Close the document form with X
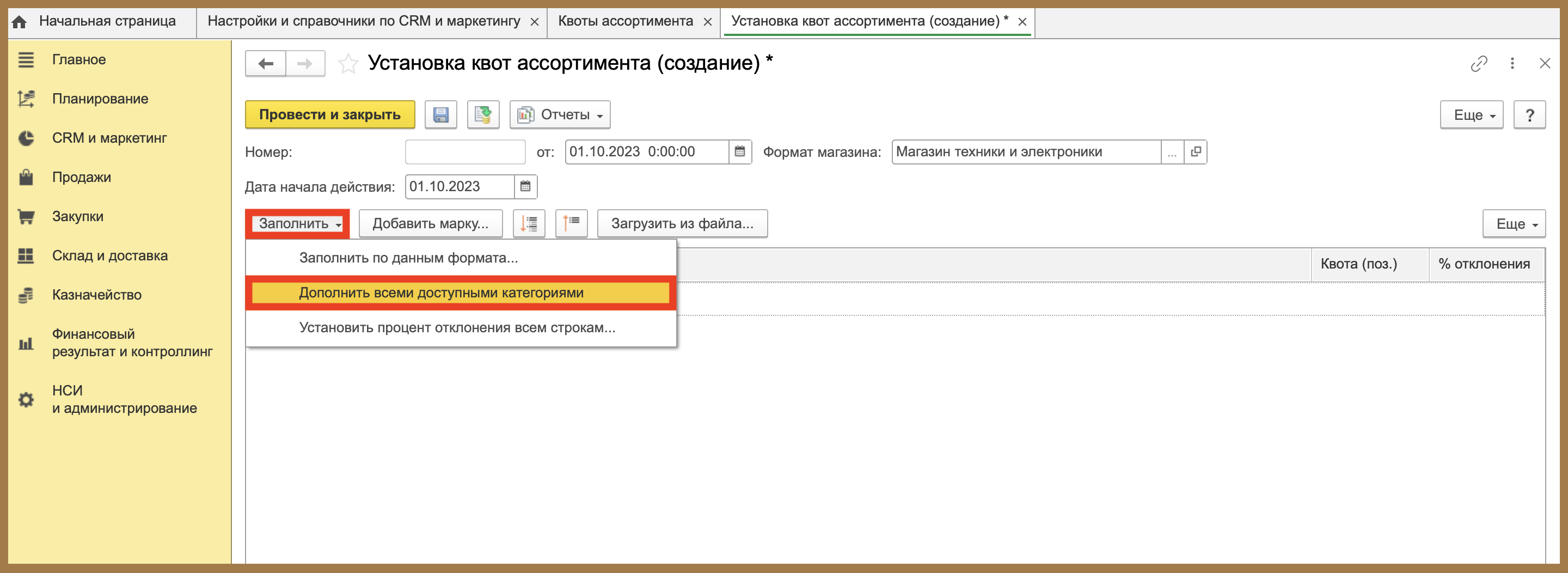This screenshot has height=573, width=1568. [x=1545, y=63]
